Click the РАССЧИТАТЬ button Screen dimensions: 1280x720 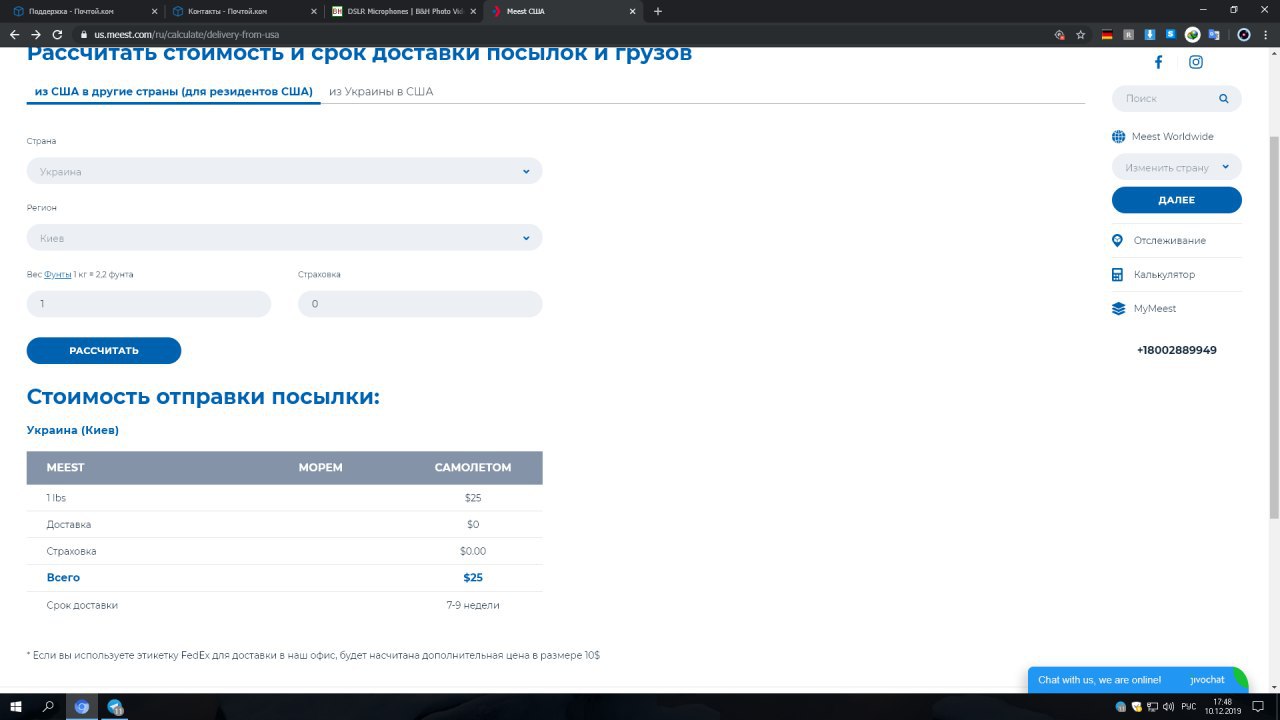pyautogui.click(x=104, y=351)
